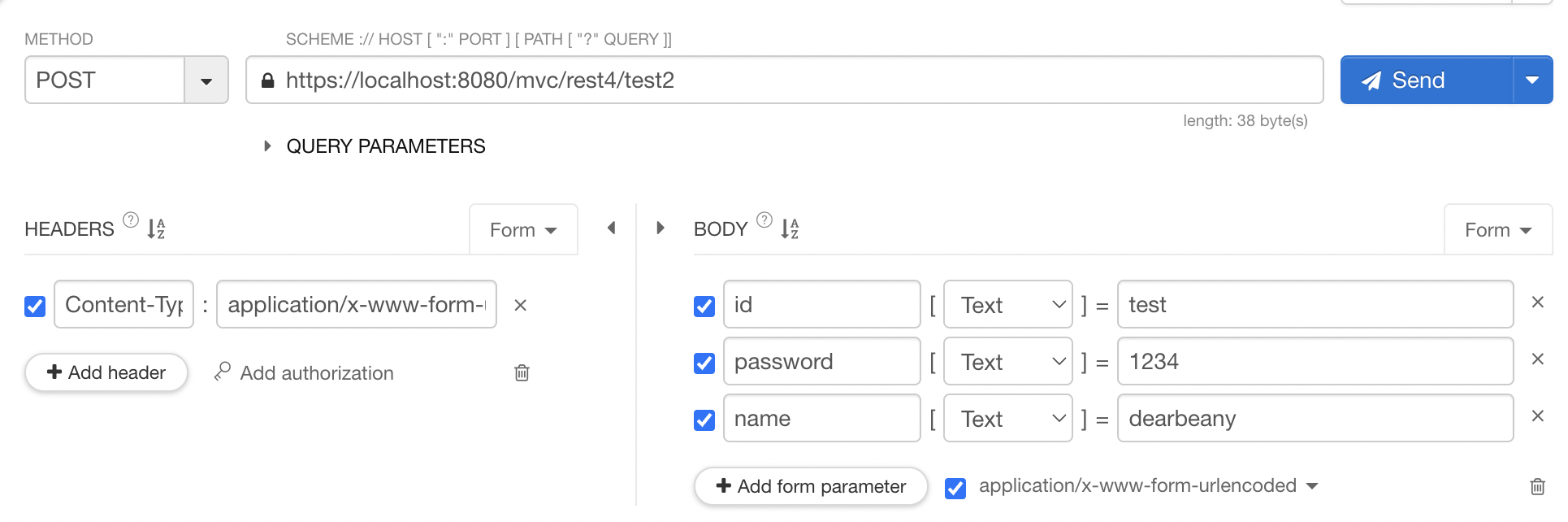Delete all headers with the trash icon
This screenshot has width=1568, height=522.
tap(522, 372)
